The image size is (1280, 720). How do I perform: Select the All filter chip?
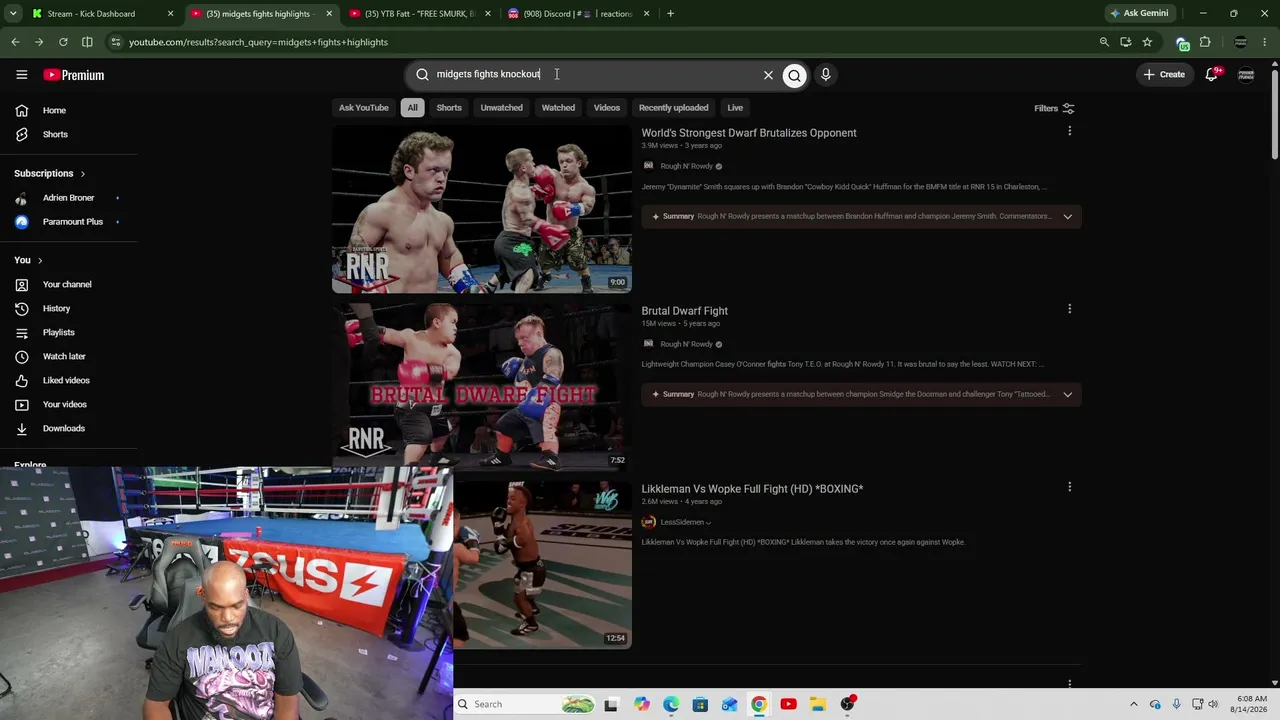coord(412,108)
